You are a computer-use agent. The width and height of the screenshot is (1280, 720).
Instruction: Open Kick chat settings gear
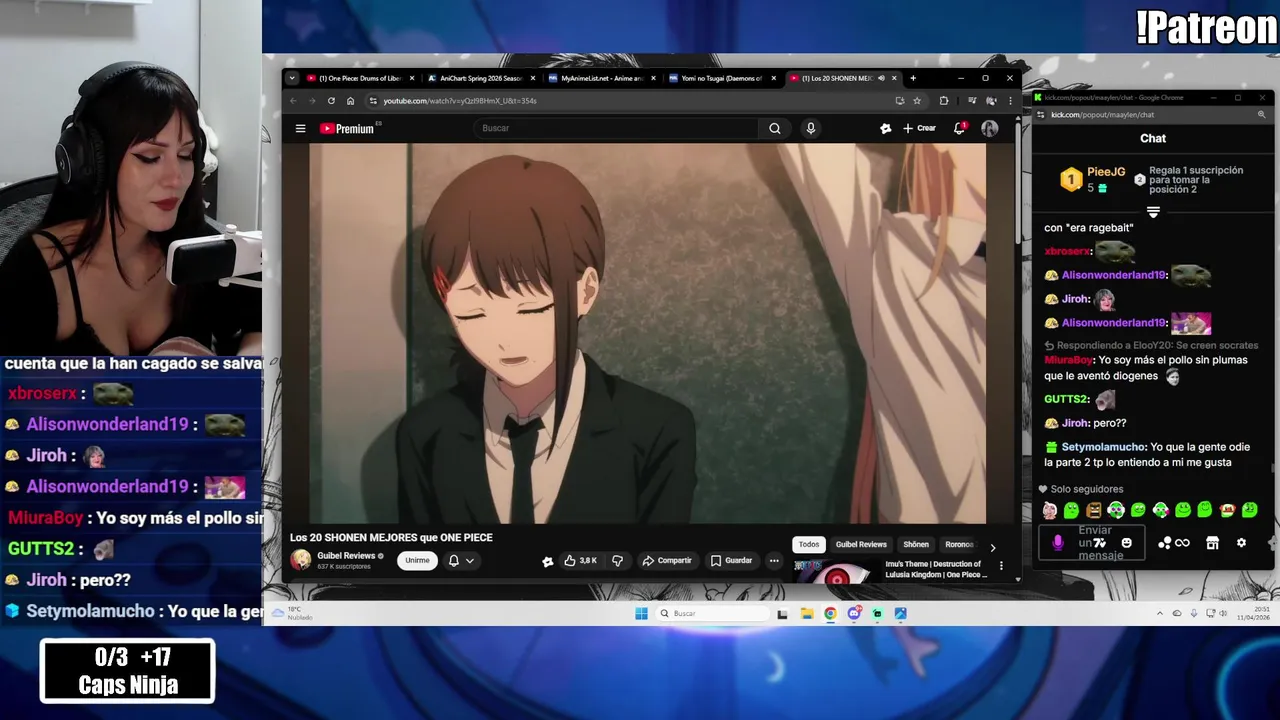click(1241, 543)
